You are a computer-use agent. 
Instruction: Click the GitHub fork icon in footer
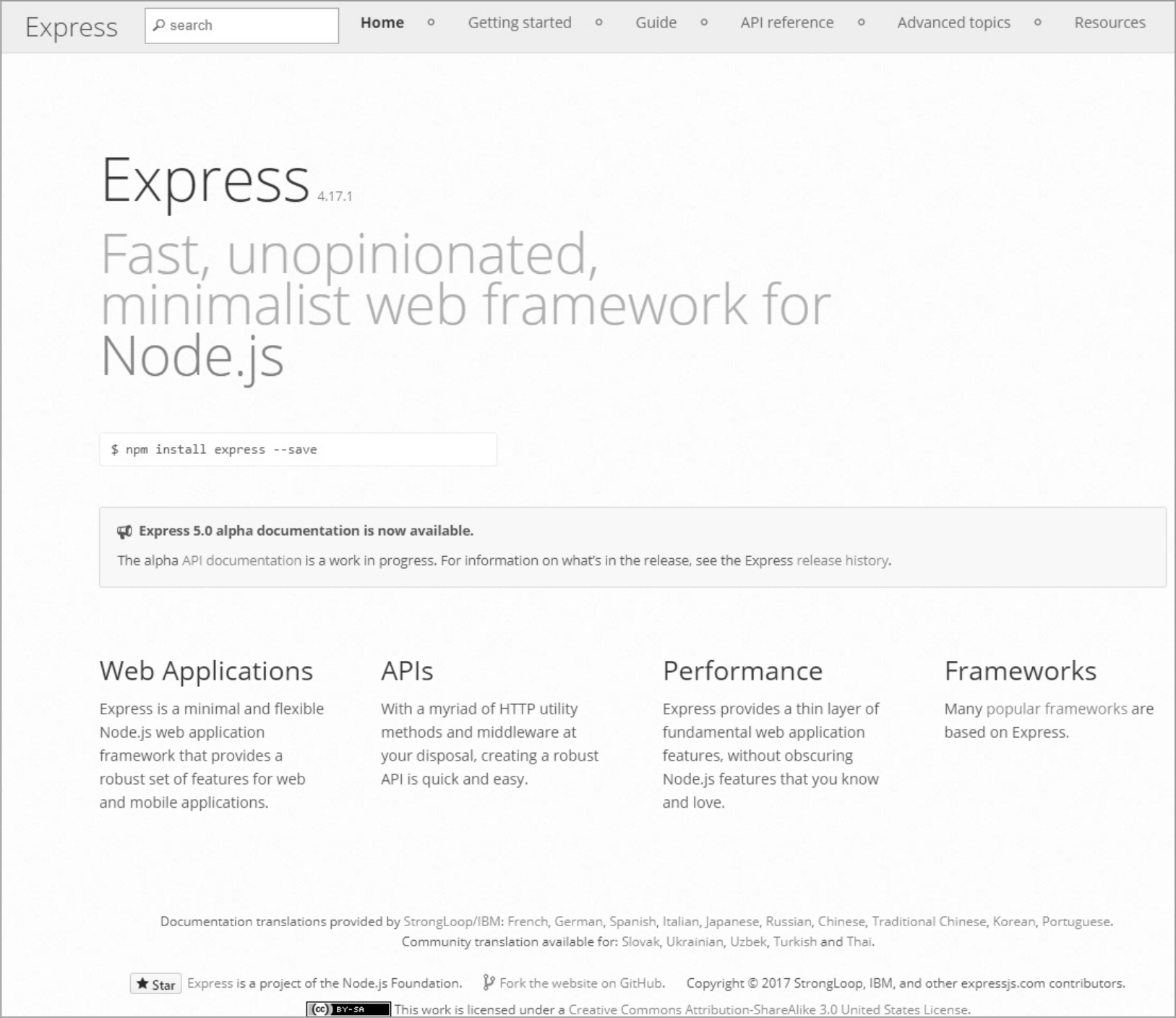pyautogui.click(x=489, y=983)
